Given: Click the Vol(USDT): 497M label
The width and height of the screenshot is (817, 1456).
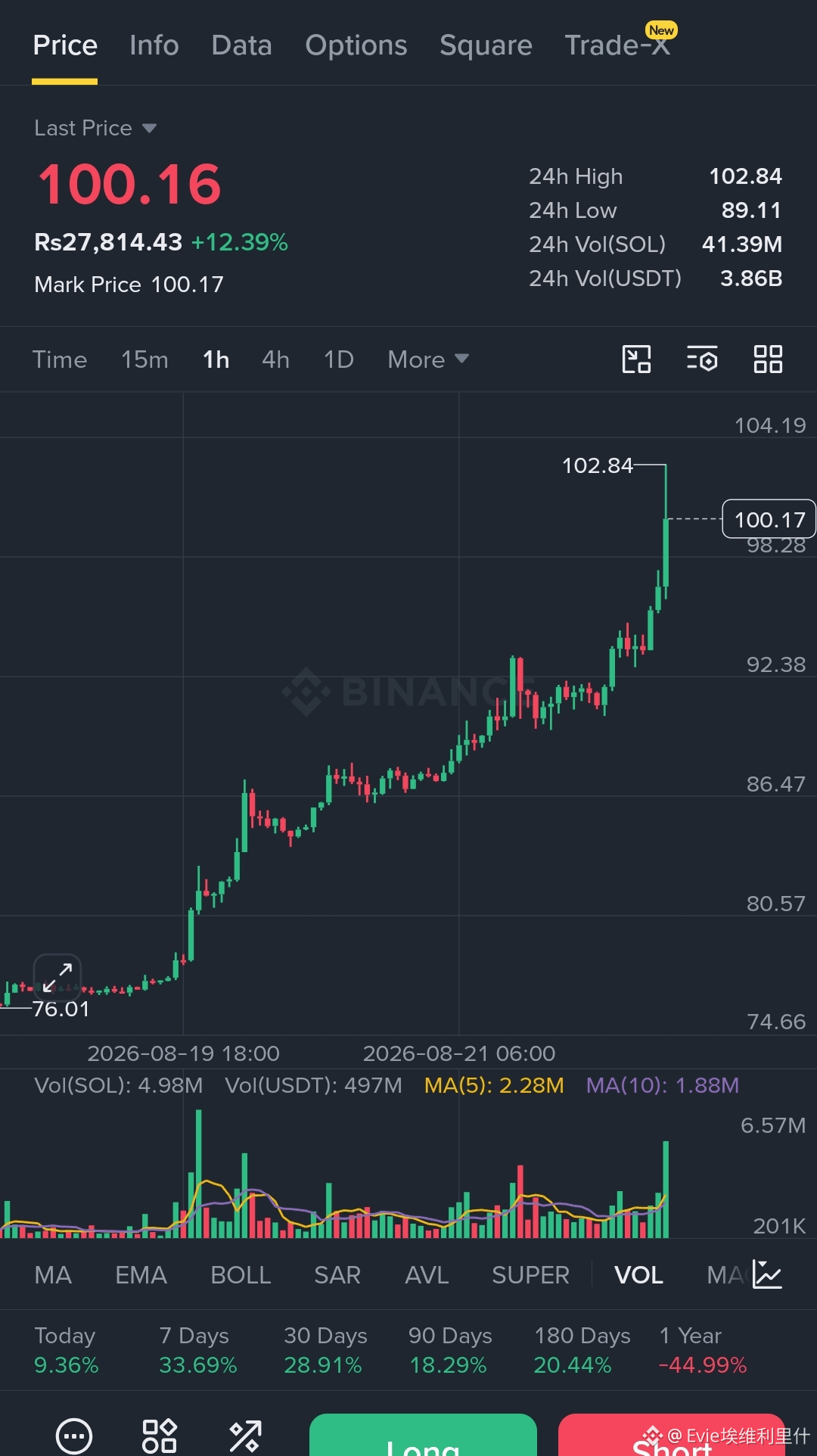Looking at the screenshot, I should tap(313, 1085).
